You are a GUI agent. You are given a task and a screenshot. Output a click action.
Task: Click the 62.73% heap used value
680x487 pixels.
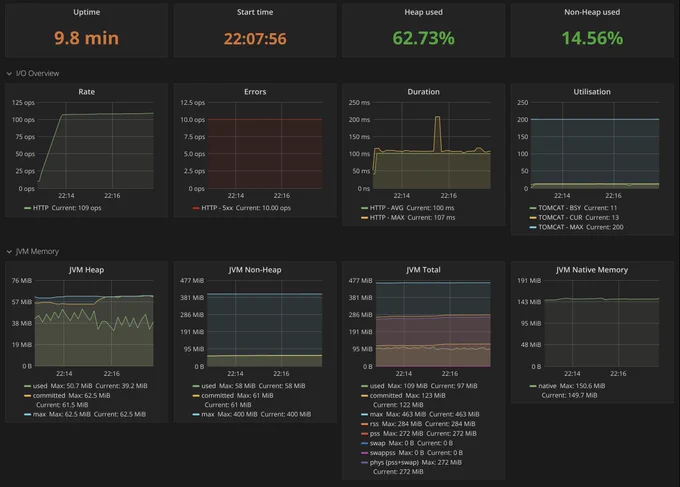pyautogui.click(x=423, y=38)
